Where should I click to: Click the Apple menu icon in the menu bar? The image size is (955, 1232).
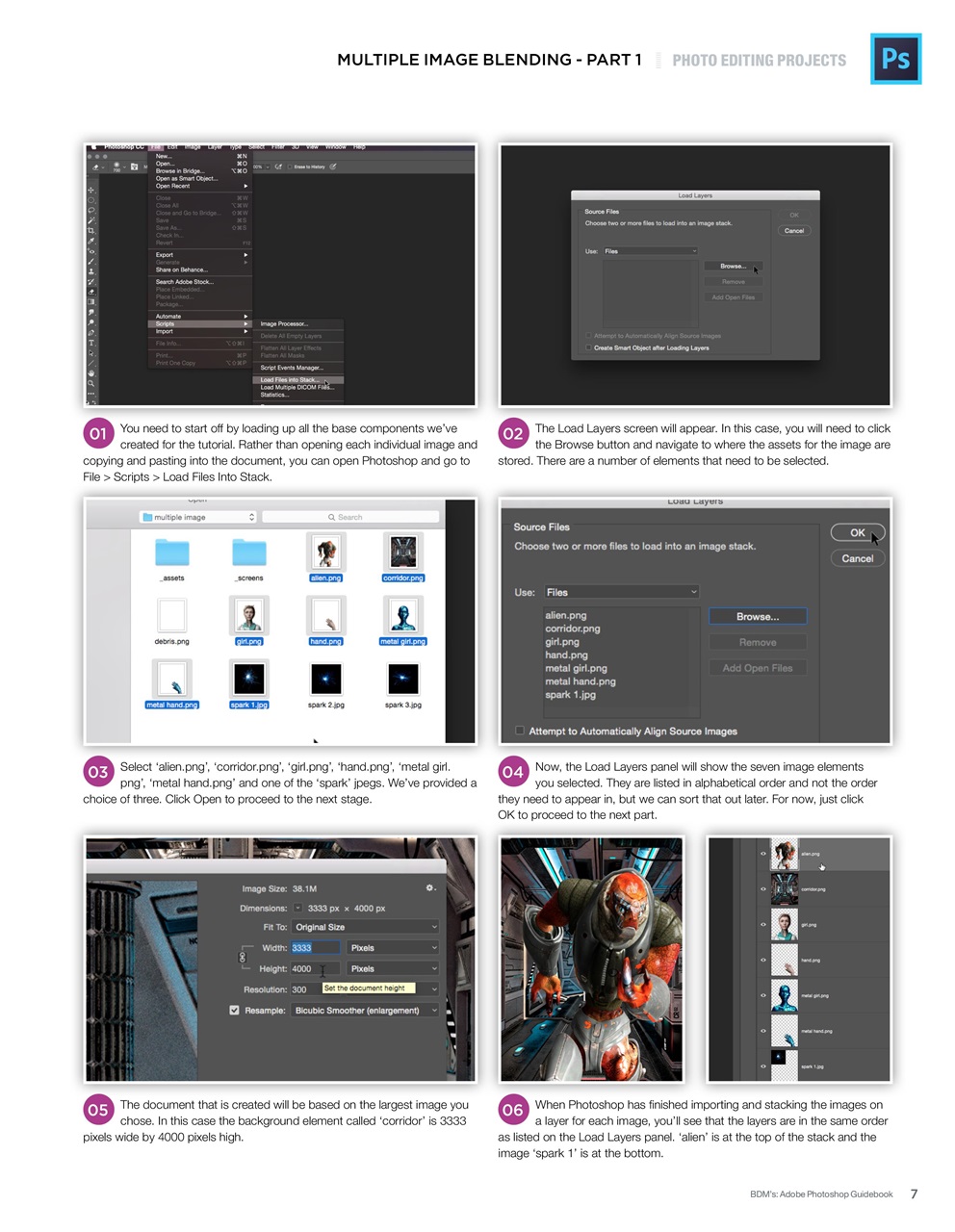94,147
